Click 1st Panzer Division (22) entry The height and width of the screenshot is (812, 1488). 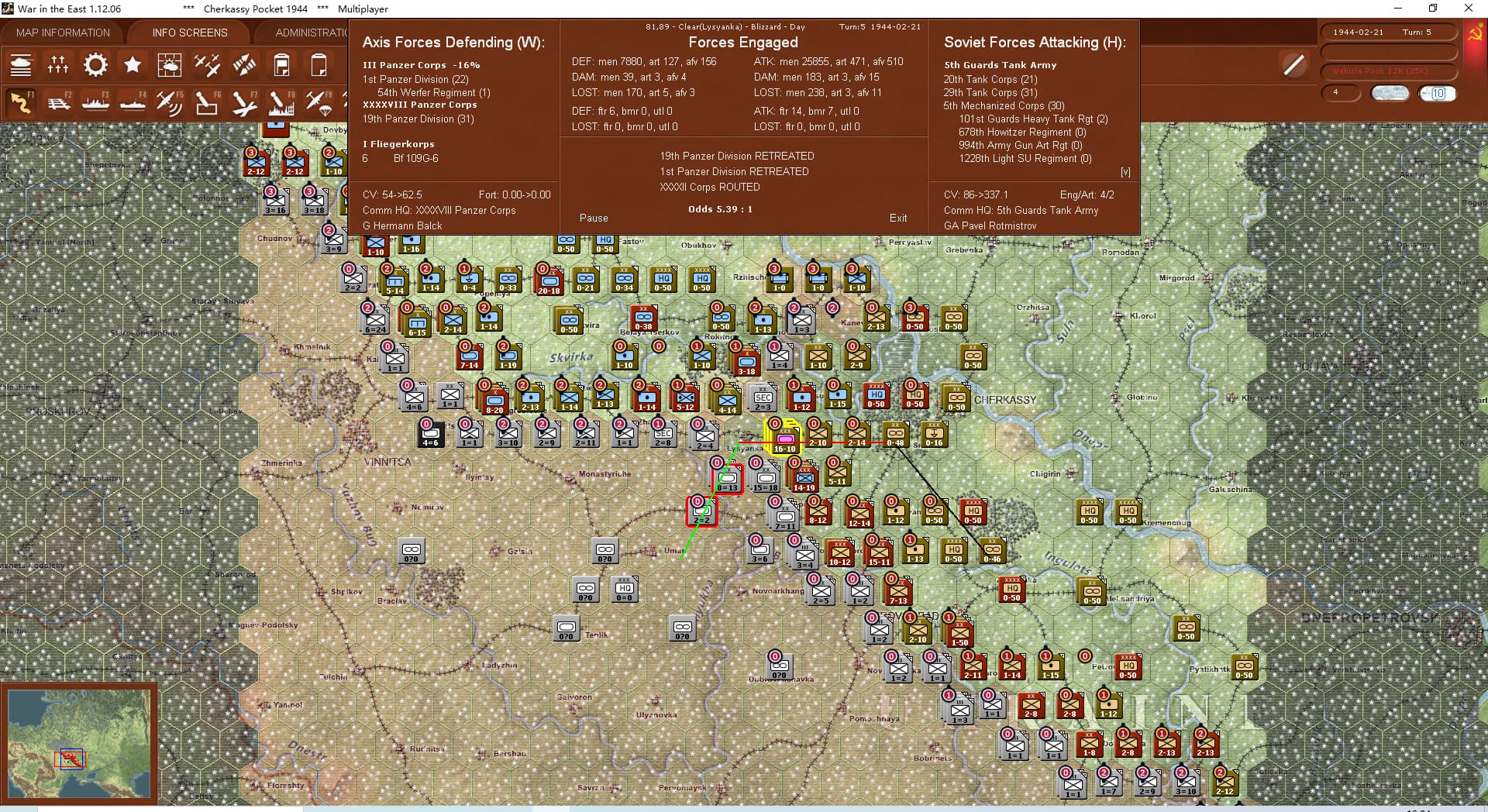click(415, 79)
